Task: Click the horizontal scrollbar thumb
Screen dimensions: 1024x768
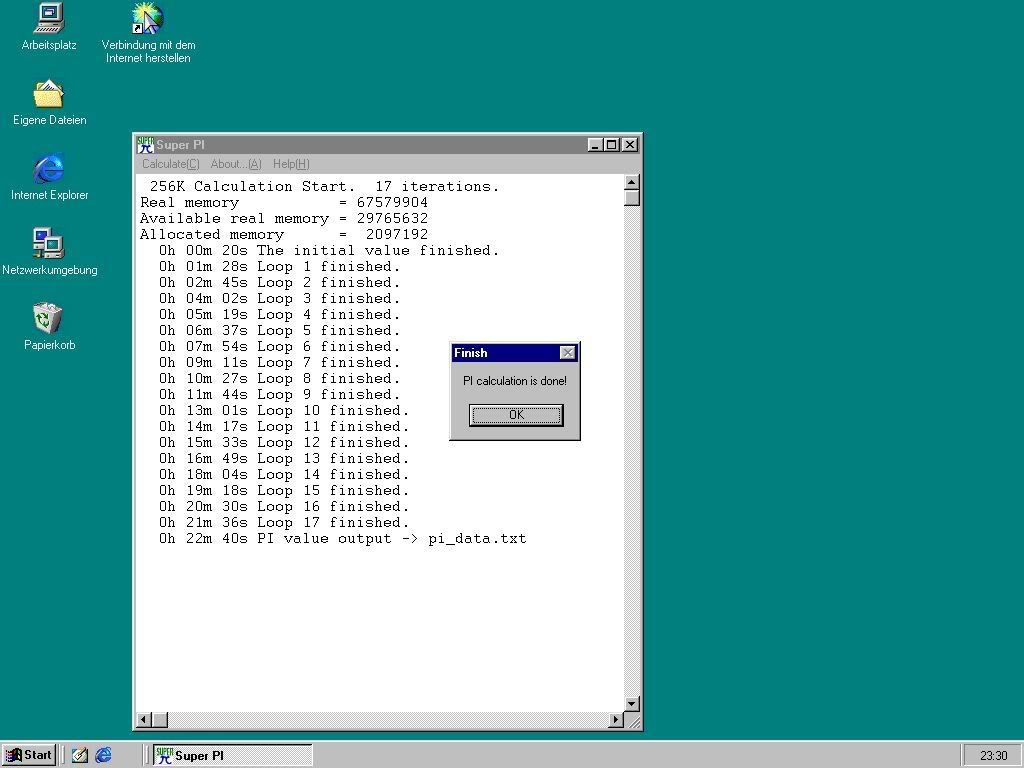Action: point(160,720)
